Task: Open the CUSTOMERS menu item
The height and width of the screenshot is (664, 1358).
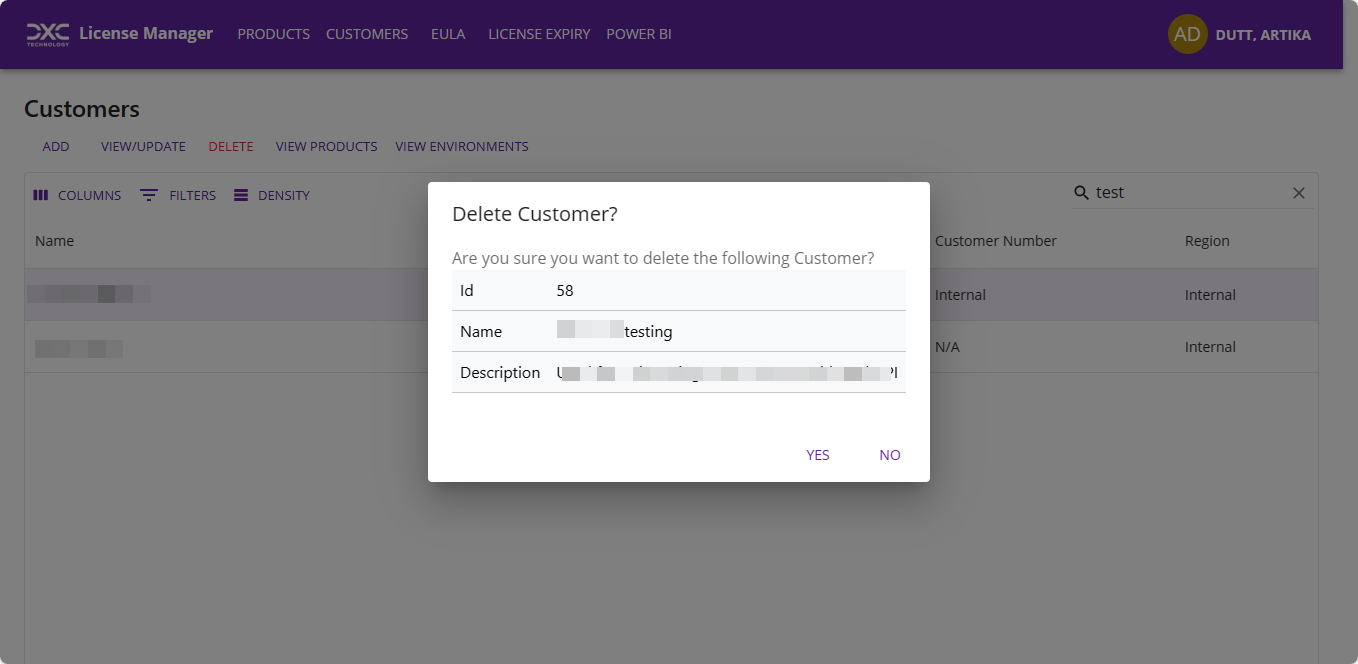Action: click(366, 34)
